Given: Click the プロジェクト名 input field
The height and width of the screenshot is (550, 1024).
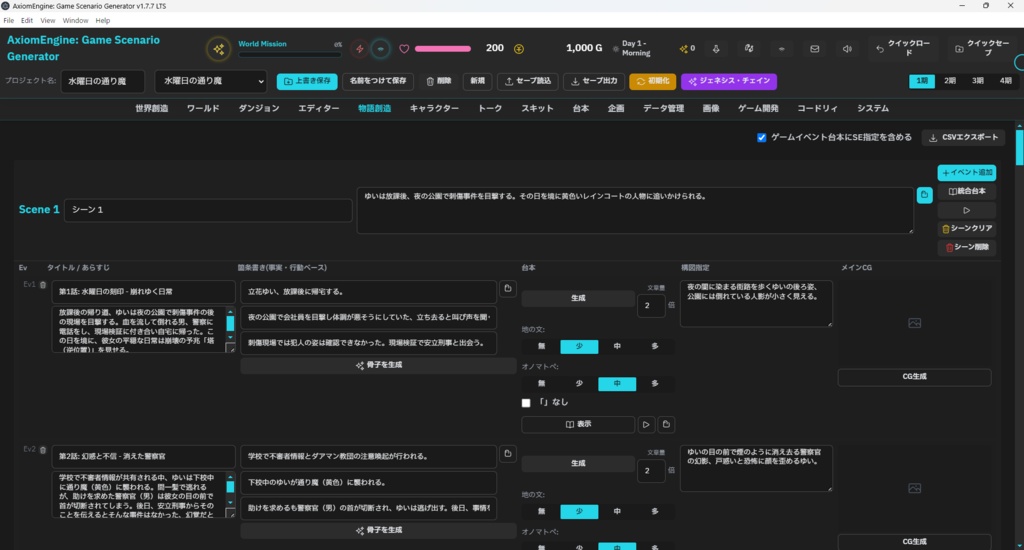Looking at the screenshot, I should [103, 81].
